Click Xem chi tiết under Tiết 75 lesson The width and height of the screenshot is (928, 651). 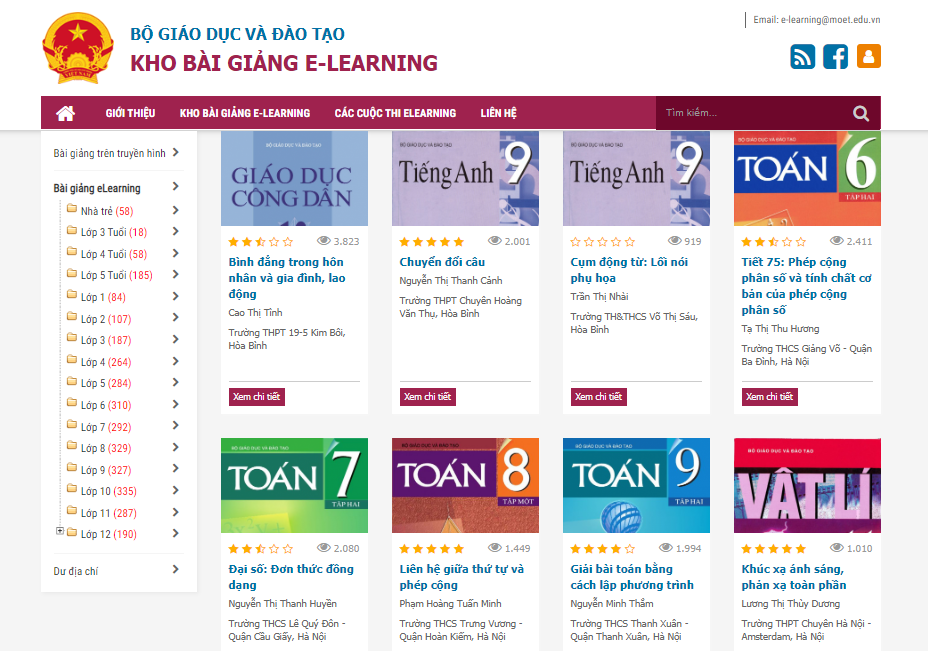(769, 397)
